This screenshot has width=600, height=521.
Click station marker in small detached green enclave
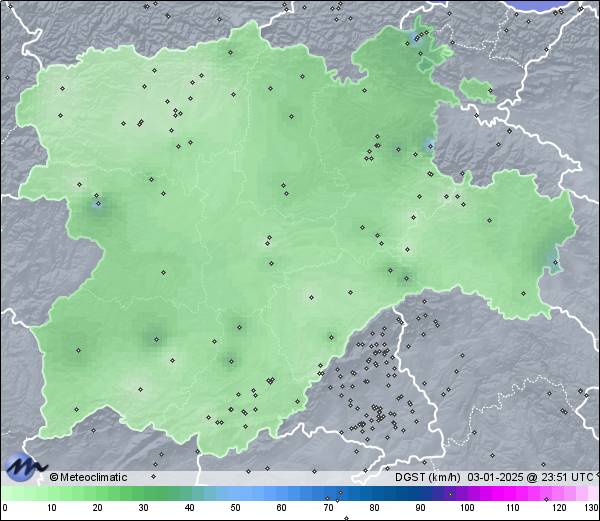click(490, 91)
